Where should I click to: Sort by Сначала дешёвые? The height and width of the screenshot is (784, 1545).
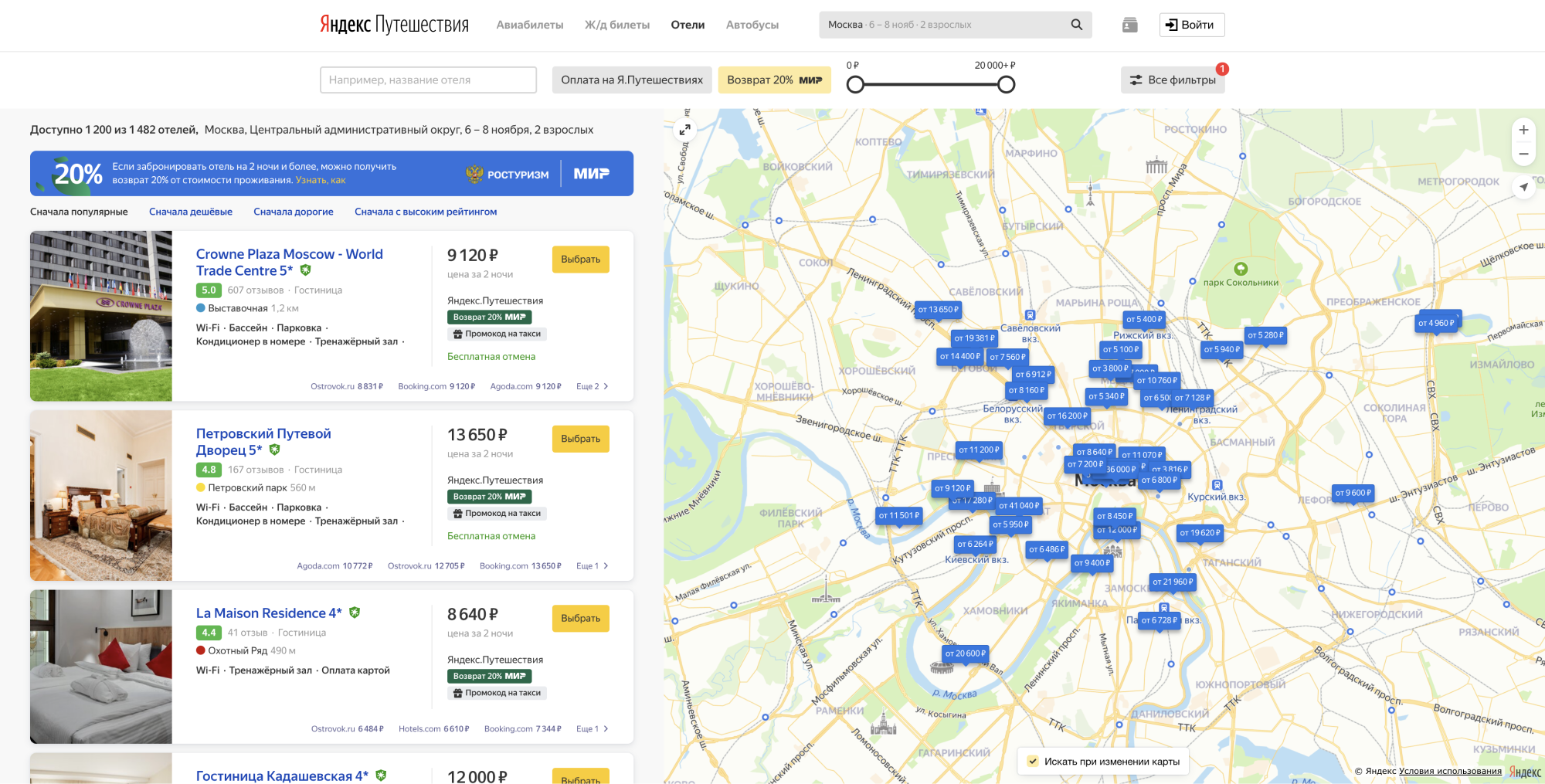tap(191, 212)
